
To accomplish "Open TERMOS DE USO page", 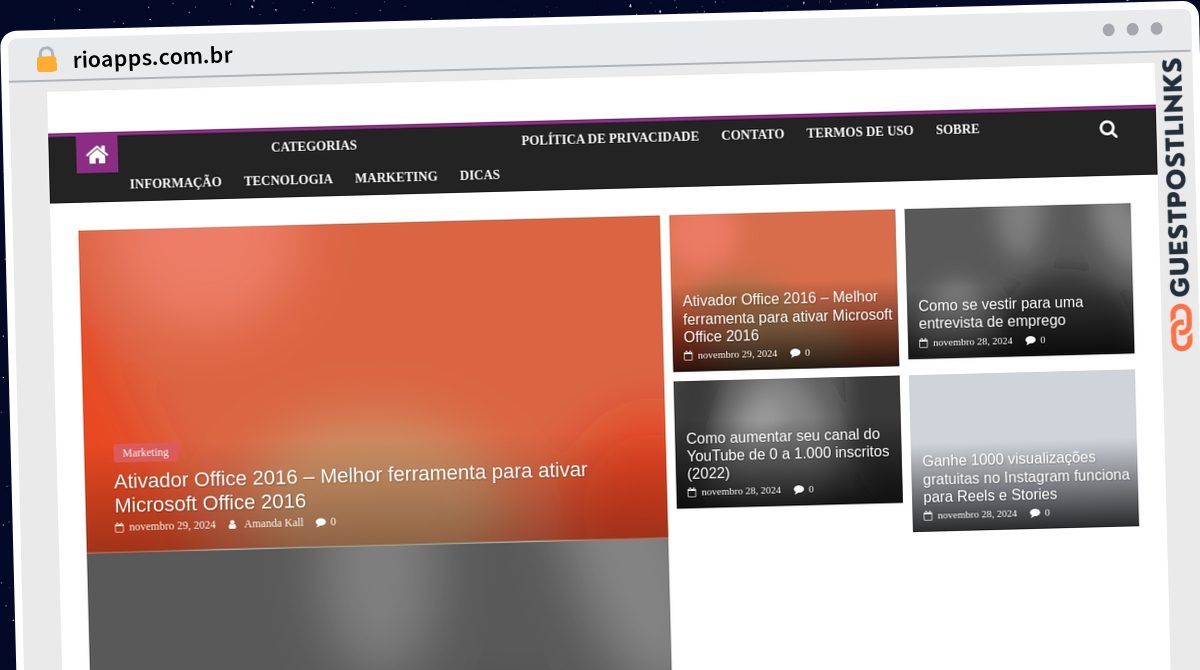I will tap(860, 131).
